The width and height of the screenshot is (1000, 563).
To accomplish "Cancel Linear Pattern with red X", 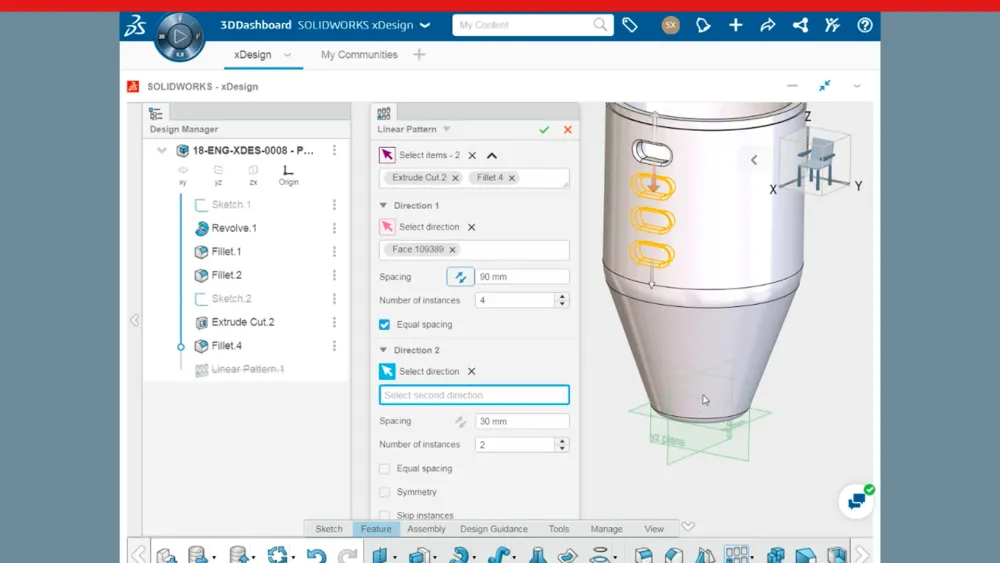I will (568, 129).
